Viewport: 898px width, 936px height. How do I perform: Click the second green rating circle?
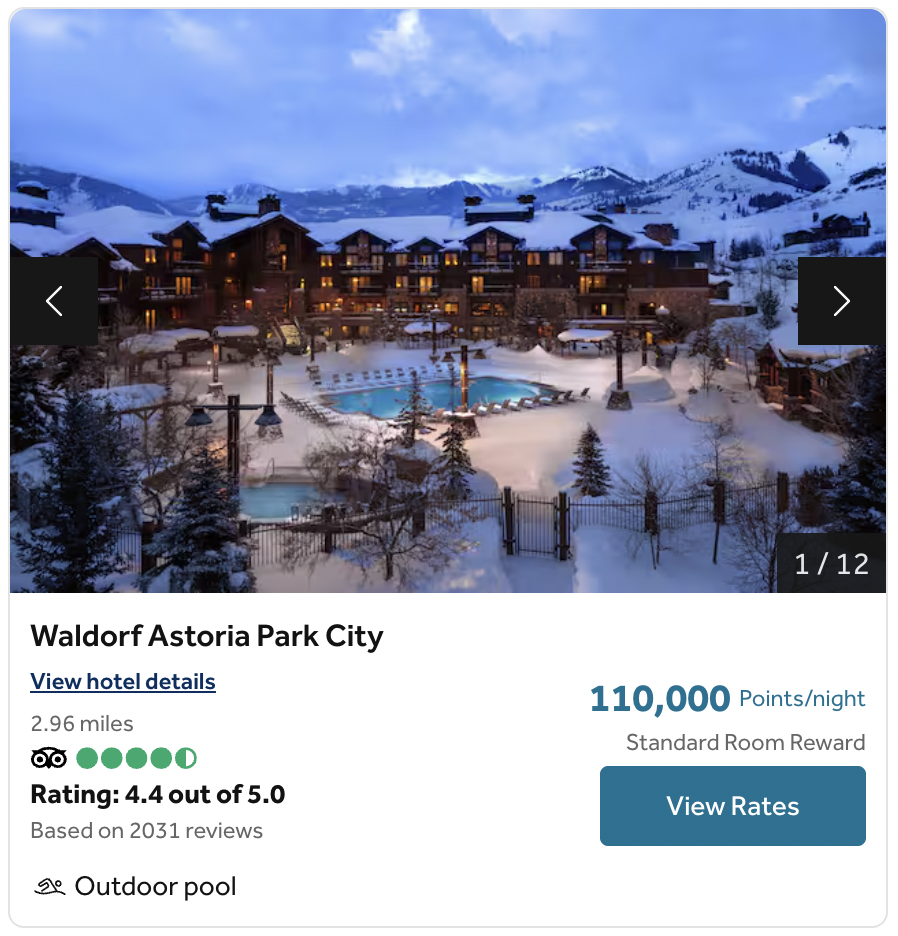[112, 758]
